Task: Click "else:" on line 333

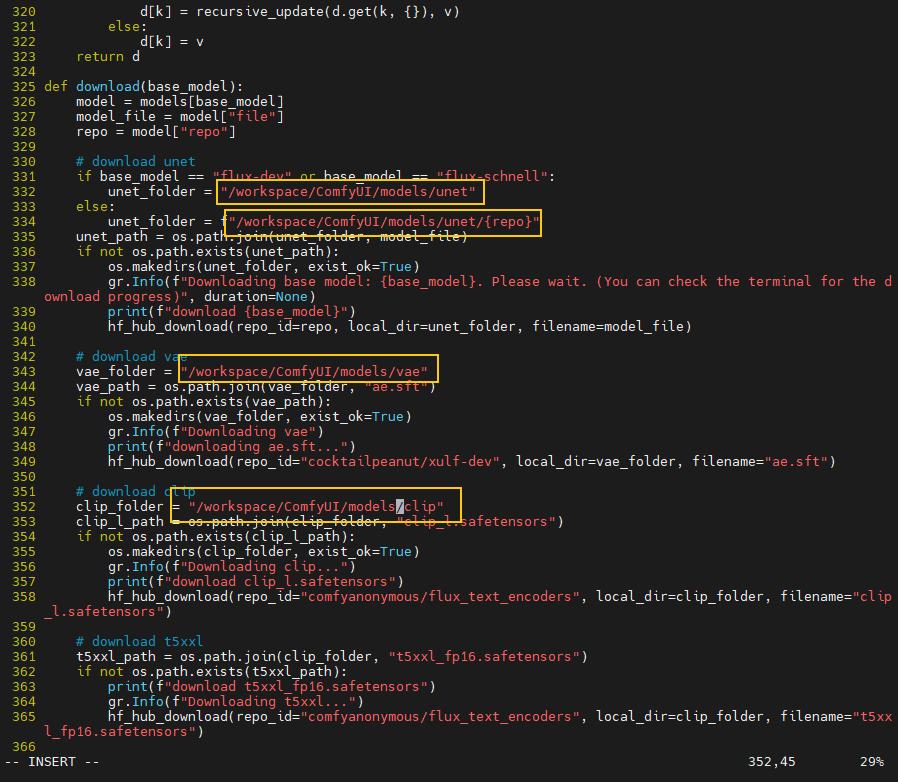Action: 96,207
